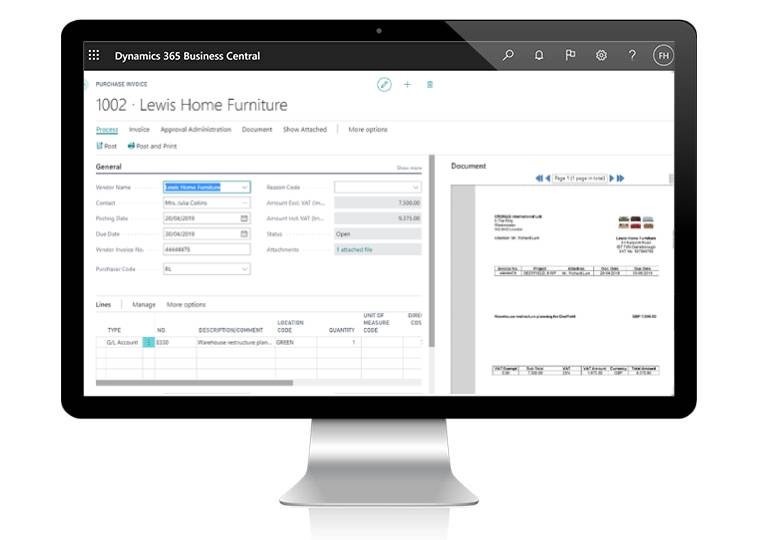Switch to the Approval Administration tab
Image resolution: width=770 pixels, height=540 pixels.
[x=195, y=130]
